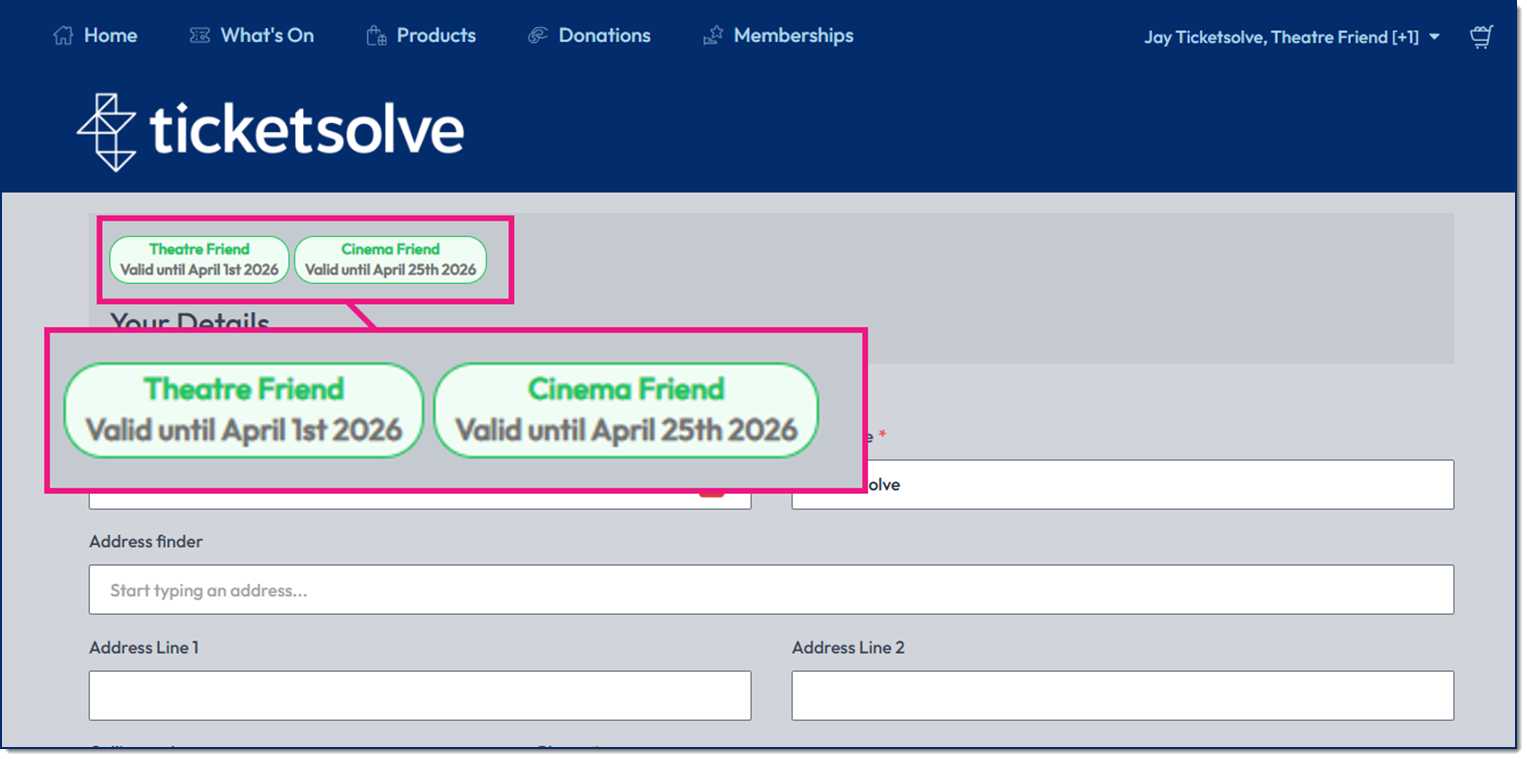Click the Donations icon
The image size is (1527, 759).
538,36
